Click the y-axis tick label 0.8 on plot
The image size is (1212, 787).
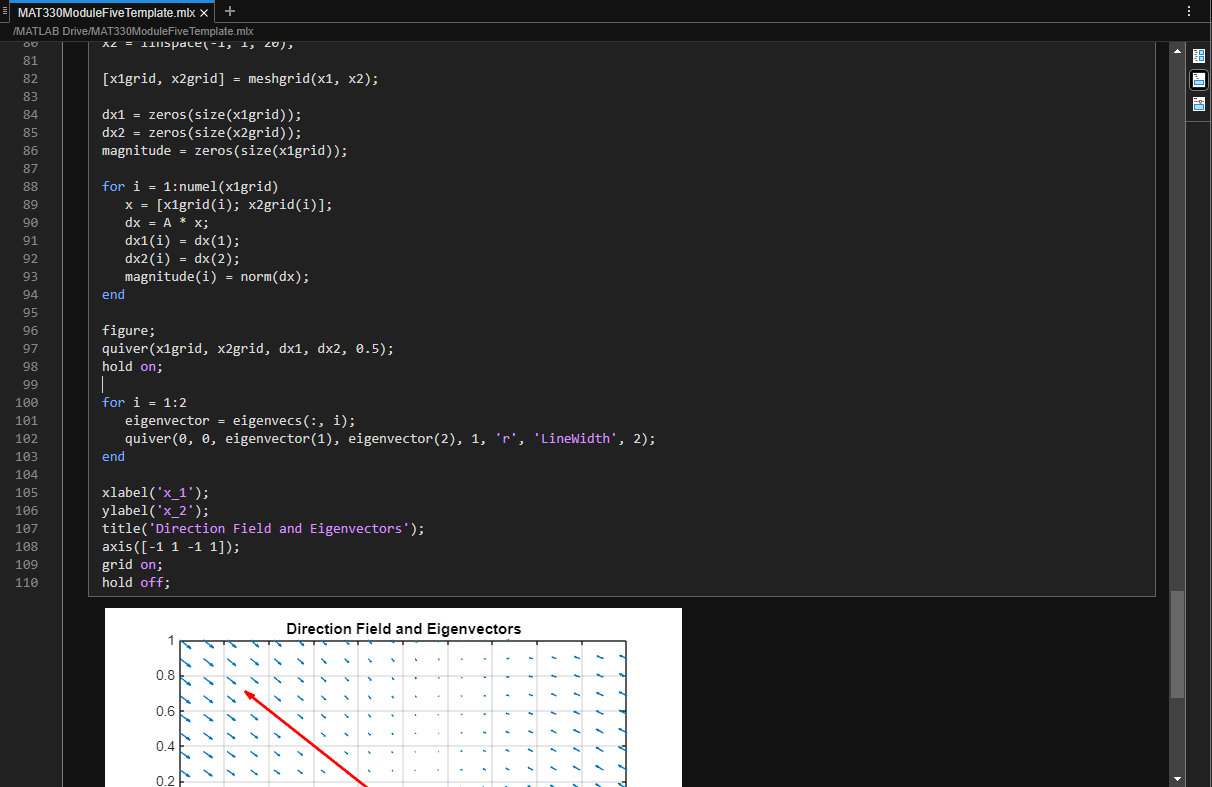click(164, 676)
